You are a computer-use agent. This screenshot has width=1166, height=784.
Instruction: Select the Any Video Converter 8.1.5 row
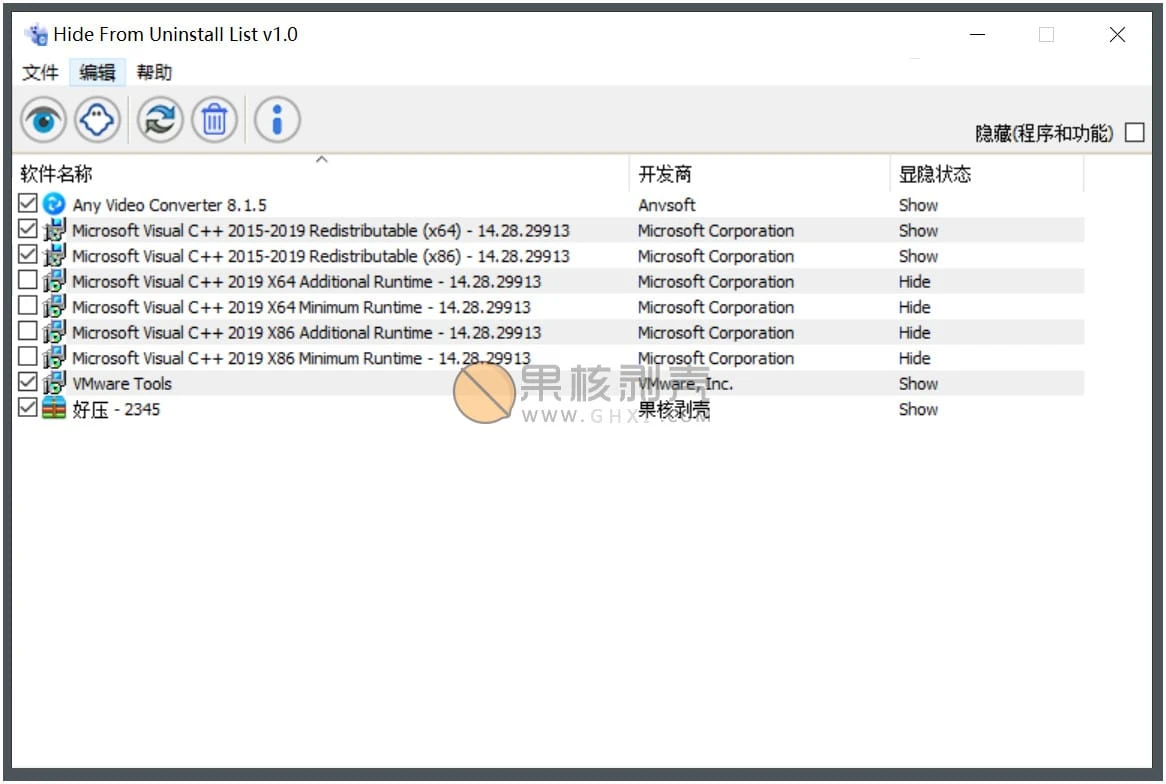coord(549,205)
